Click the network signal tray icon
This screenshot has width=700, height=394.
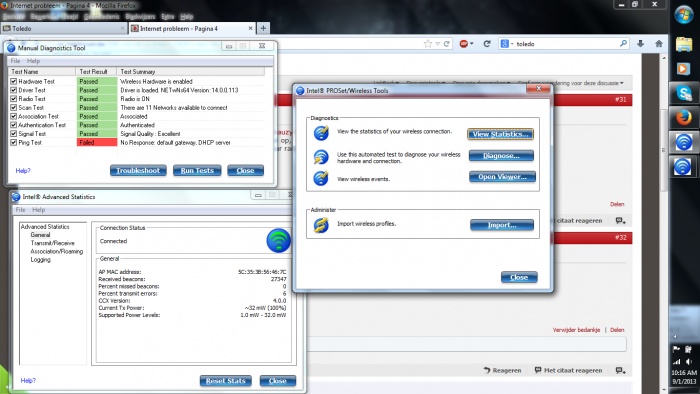[677, 362]
